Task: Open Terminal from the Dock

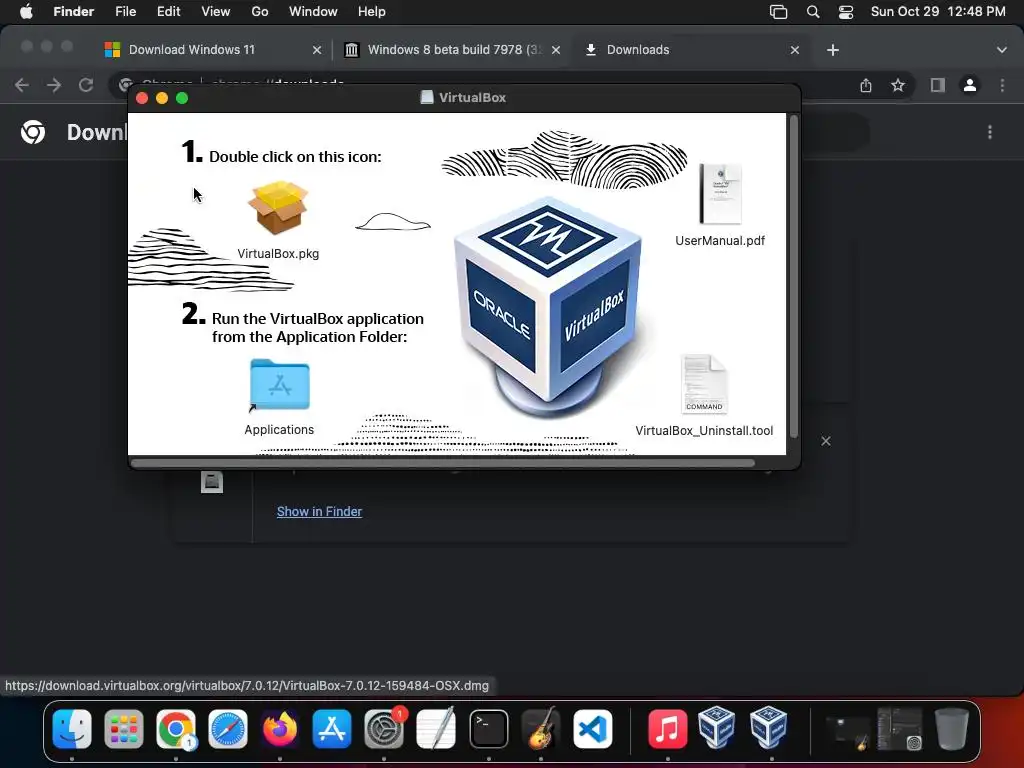Action: click(488, 729)
